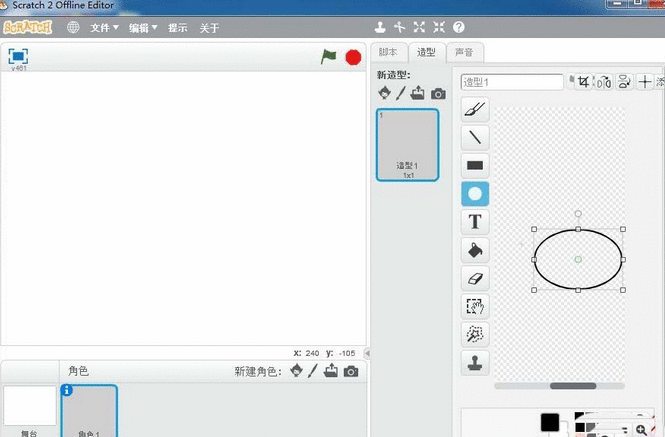
Task: Toggle full-screen stage mode
Action: pos(18,56)
